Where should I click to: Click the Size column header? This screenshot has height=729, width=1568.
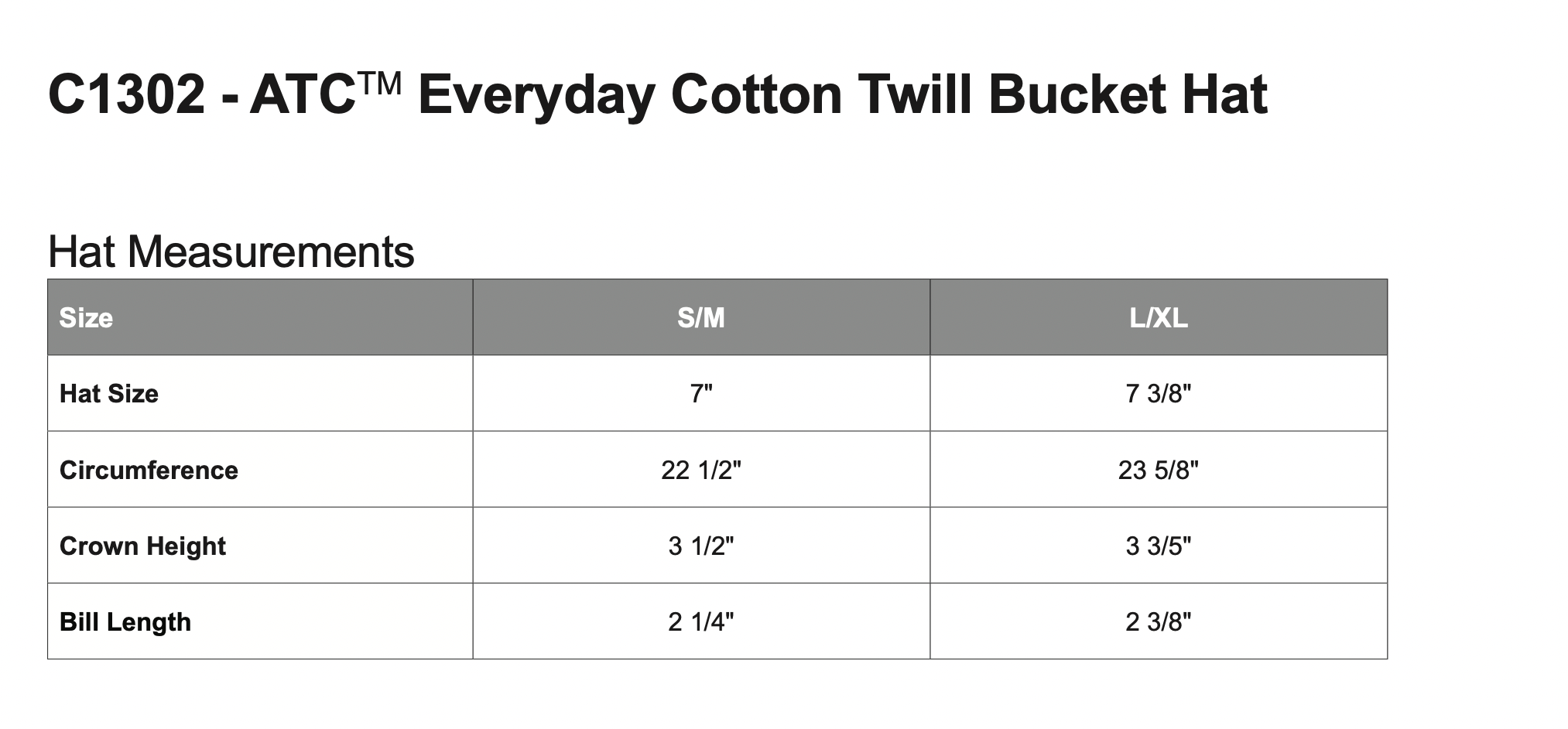pos(86,318)
